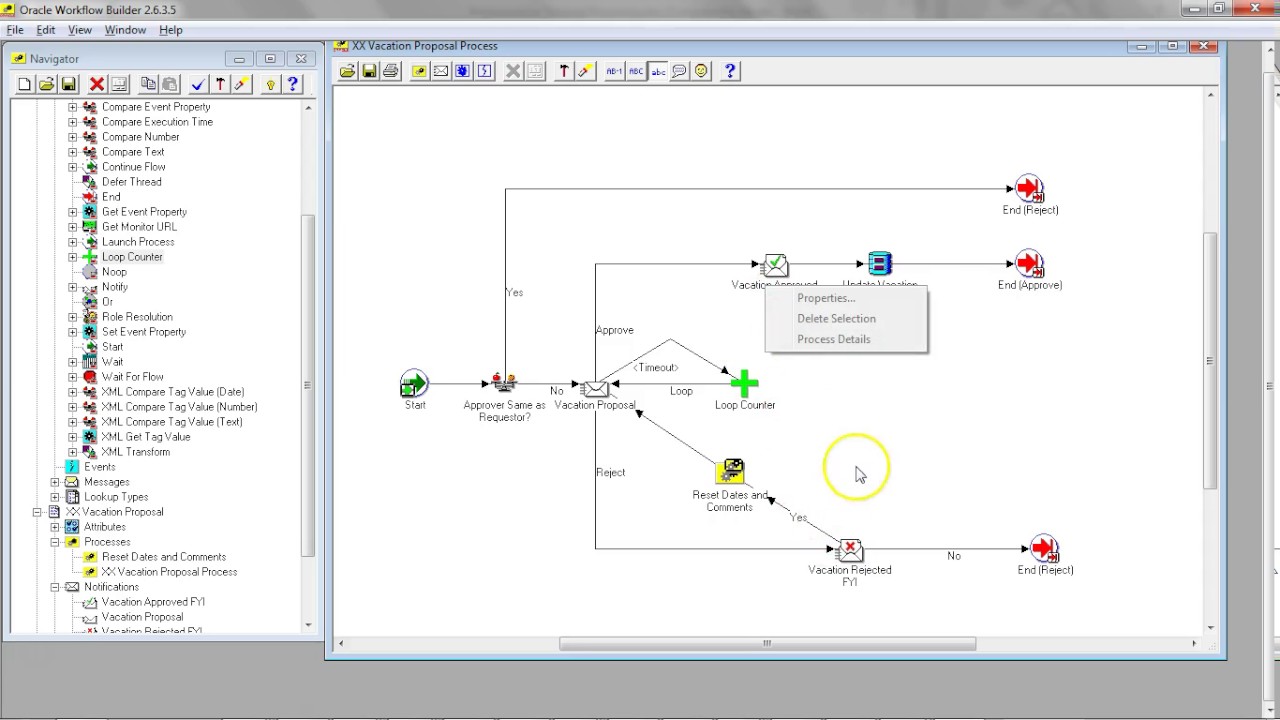Collapse the Notifications tree node
Image resolution: width=1280 pixels, height=720 pixels.
coord(55,587)
